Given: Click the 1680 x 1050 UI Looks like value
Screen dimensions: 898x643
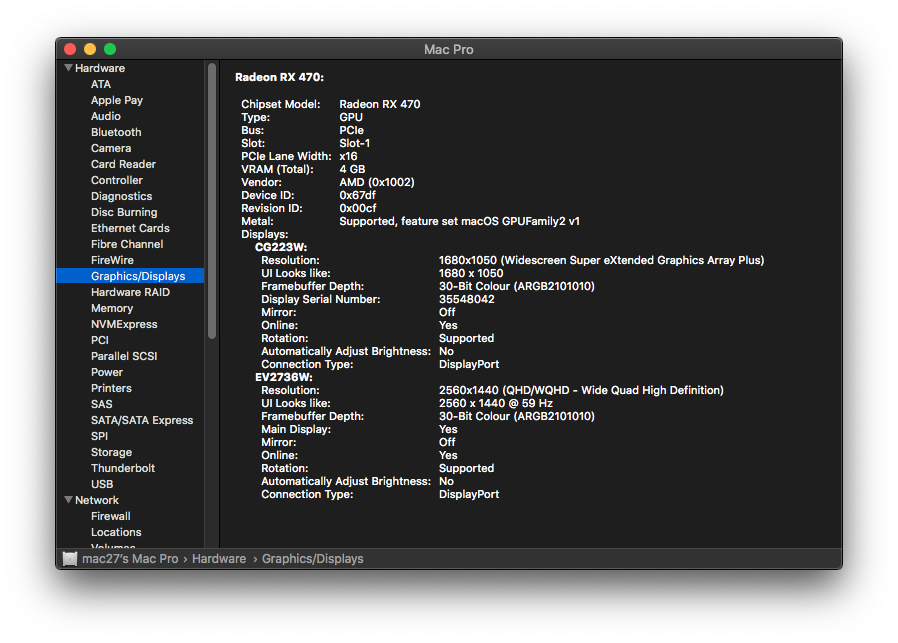Looking at the screenshot, I should point(471,274).
